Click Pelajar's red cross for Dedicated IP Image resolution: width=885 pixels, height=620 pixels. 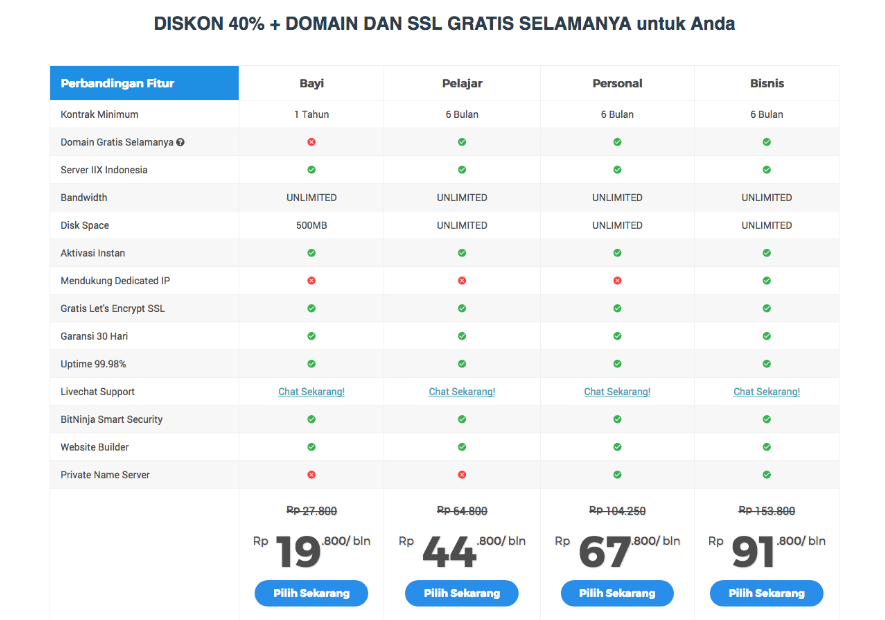click(462, 281)
